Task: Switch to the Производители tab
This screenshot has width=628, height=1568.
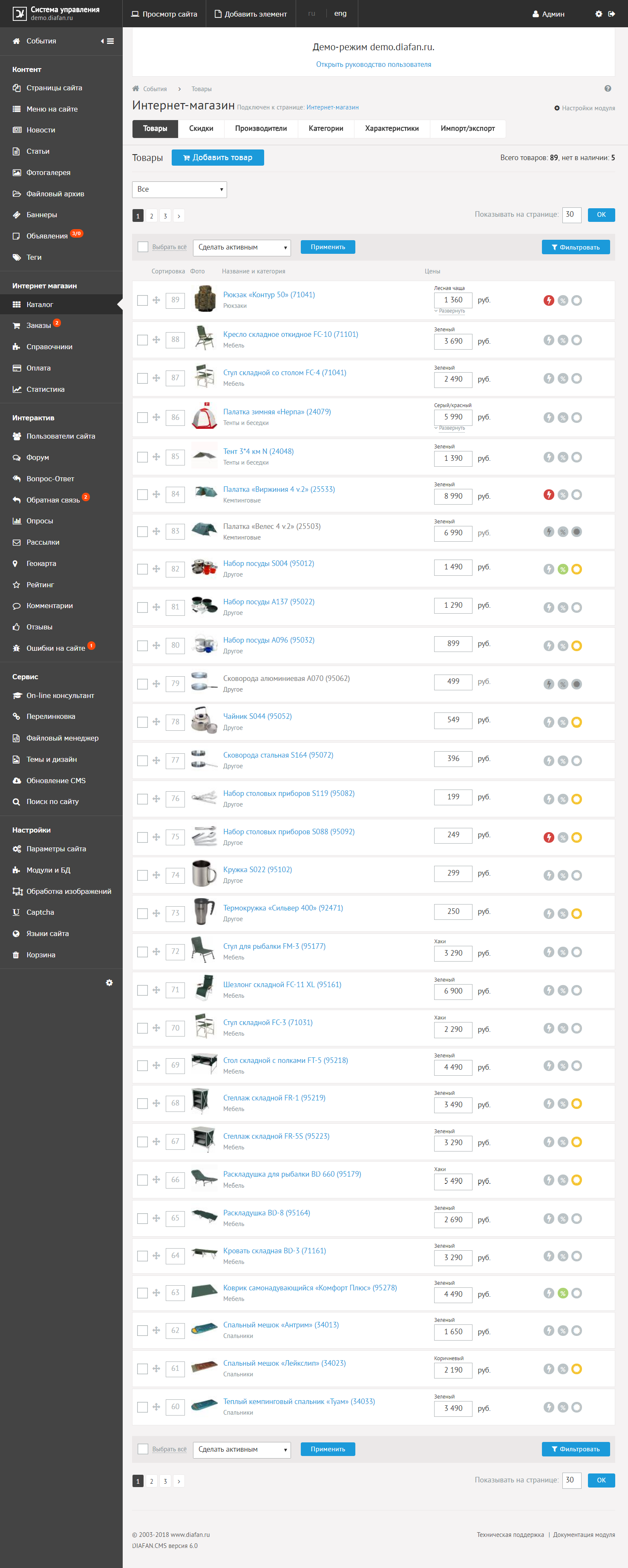Action: [261, 129]
